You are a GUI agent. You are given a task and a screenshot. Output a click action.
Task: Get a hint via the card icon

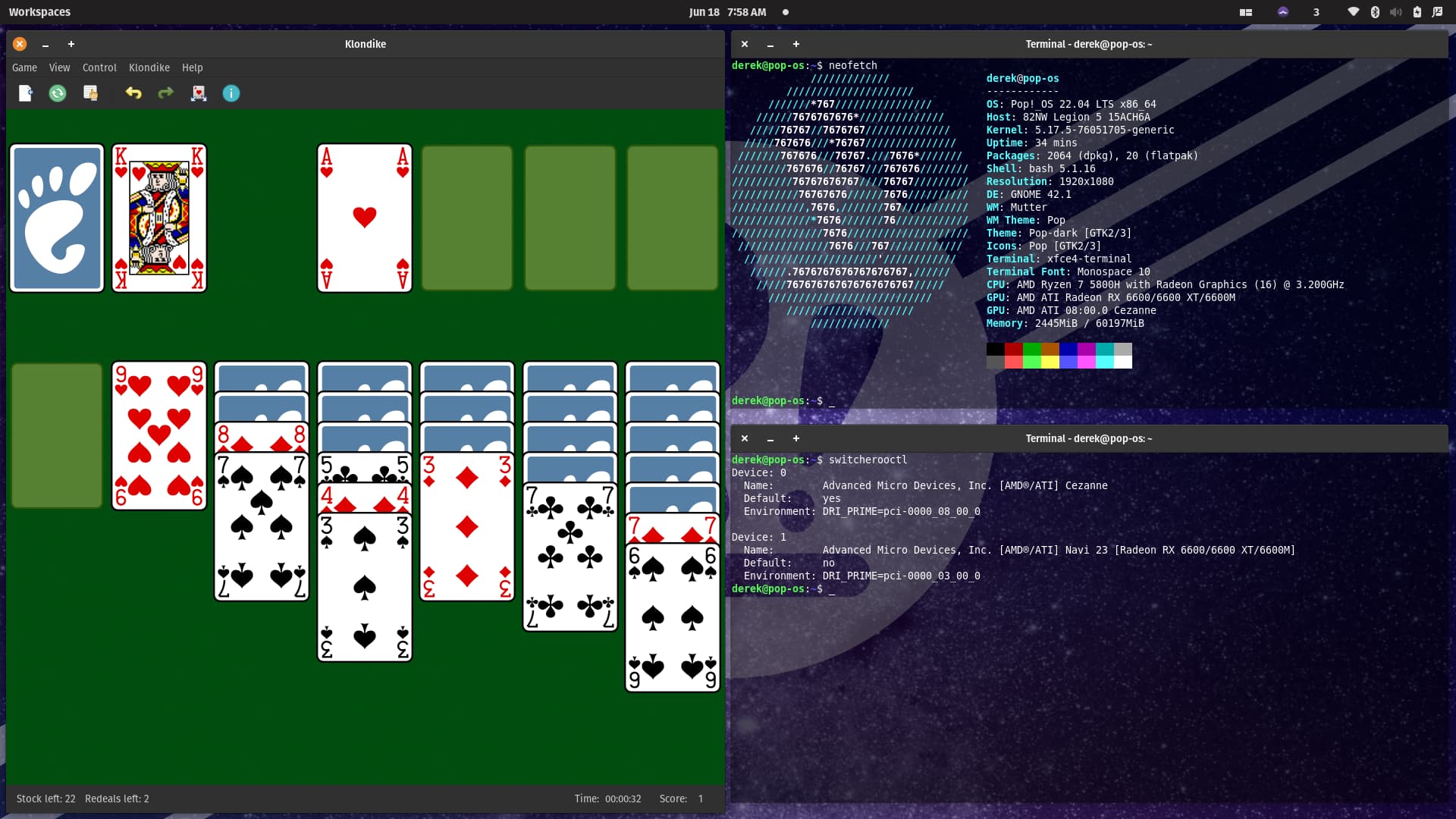[x=199, y=93]
